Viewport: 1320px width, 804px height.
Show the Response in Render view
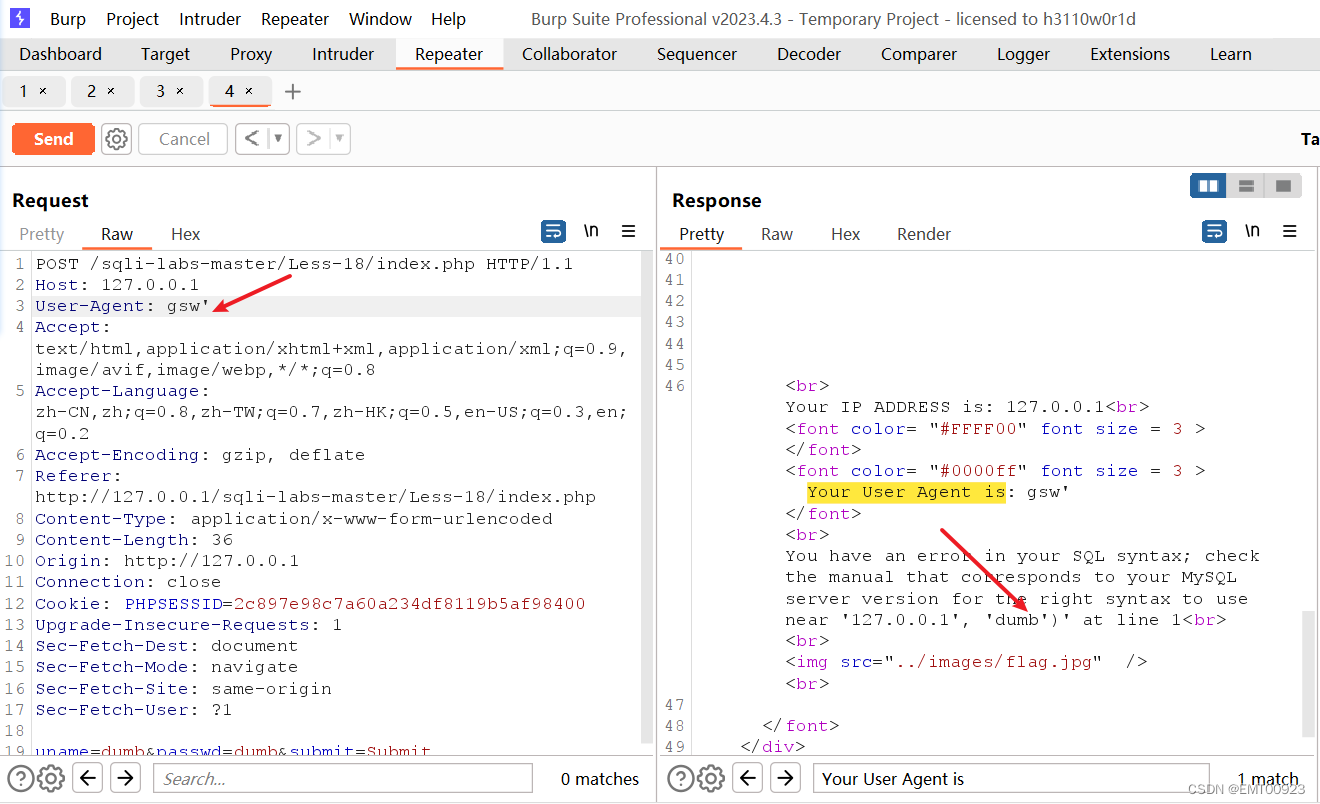[923, 234]
